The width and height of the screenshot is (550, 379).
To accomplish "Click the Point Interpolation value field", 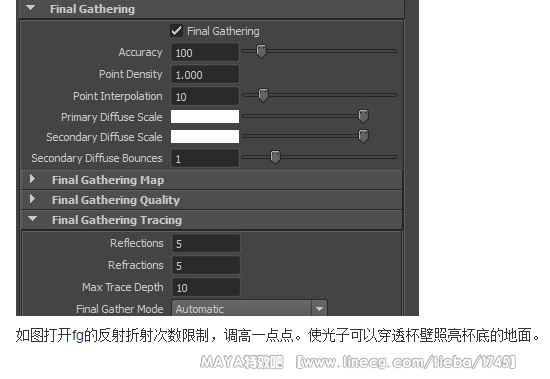I will 205,96.
